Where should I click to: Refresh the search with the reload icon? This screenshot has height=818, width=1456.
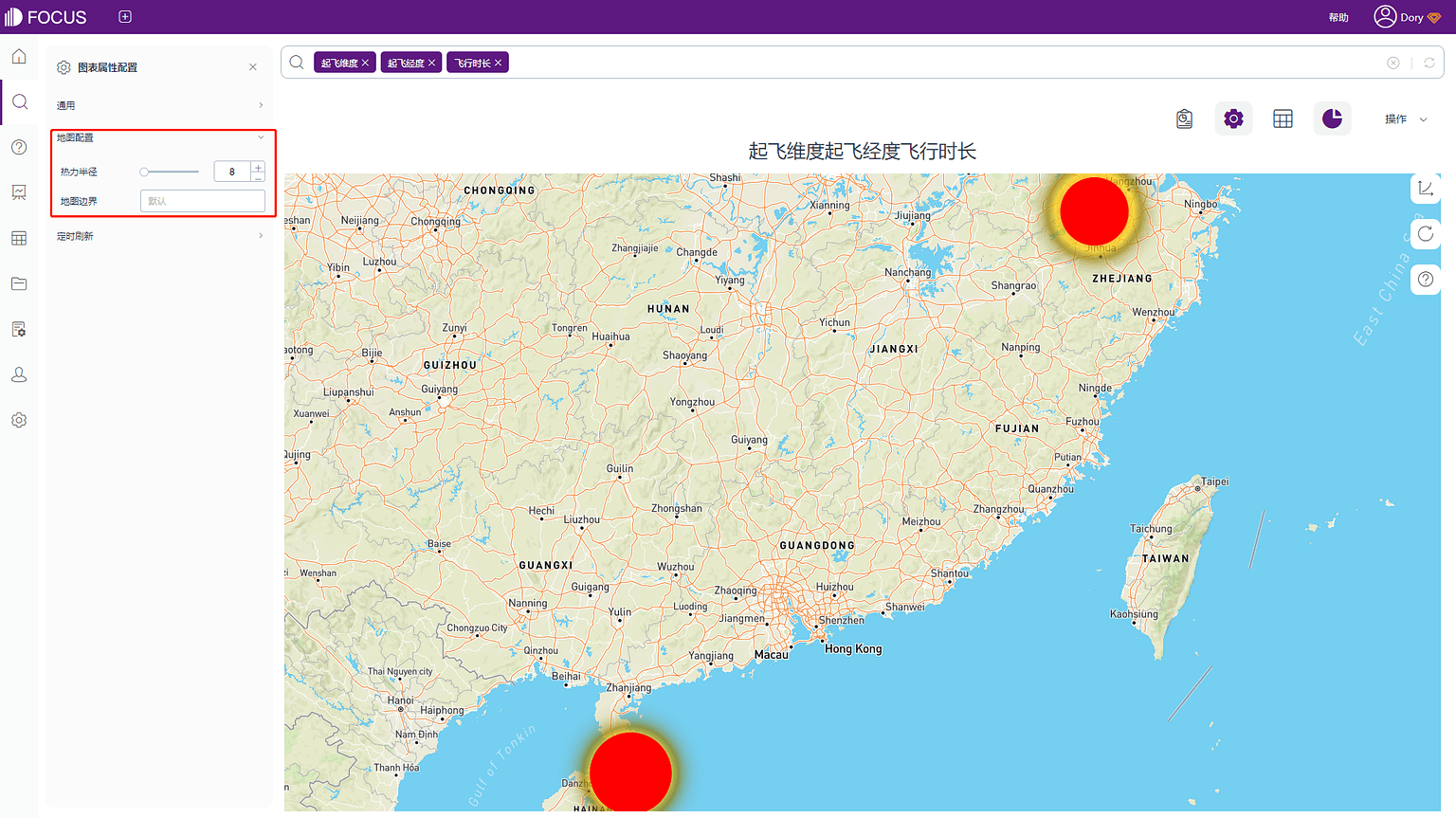[1429, 63]
